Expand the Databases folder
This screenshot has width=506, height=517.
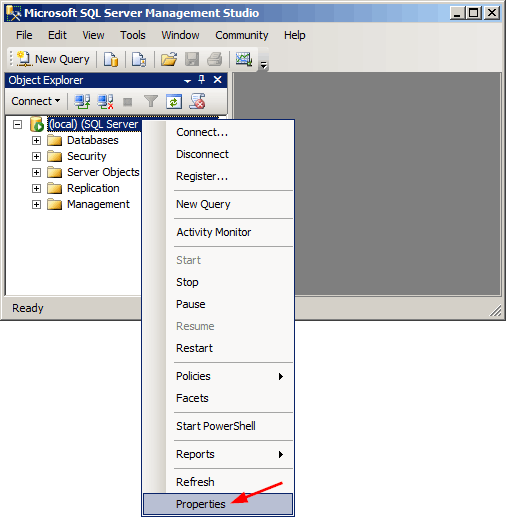pyautogui.click(x=36, y=140)
